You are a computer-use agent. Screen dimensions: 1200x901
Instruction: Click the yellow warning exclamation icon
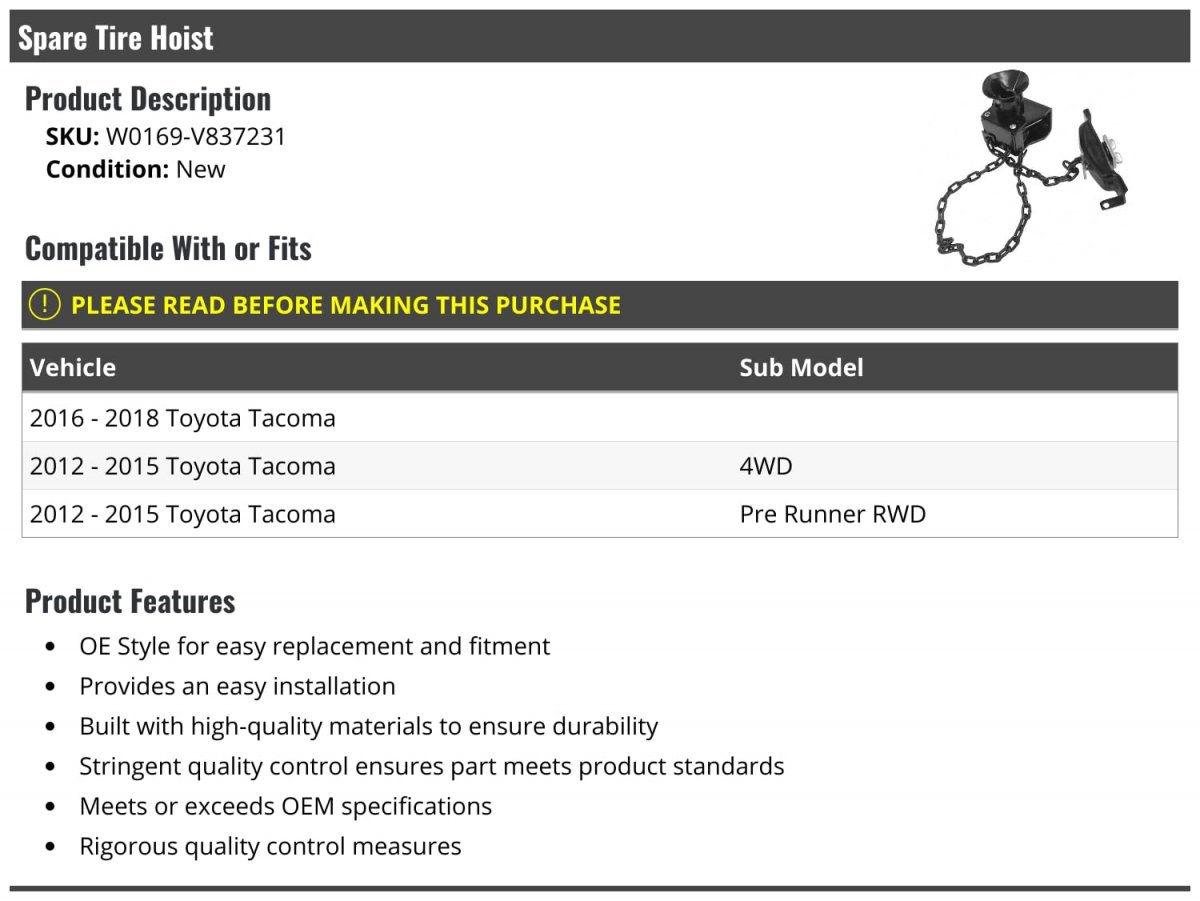tap(44, 305)
